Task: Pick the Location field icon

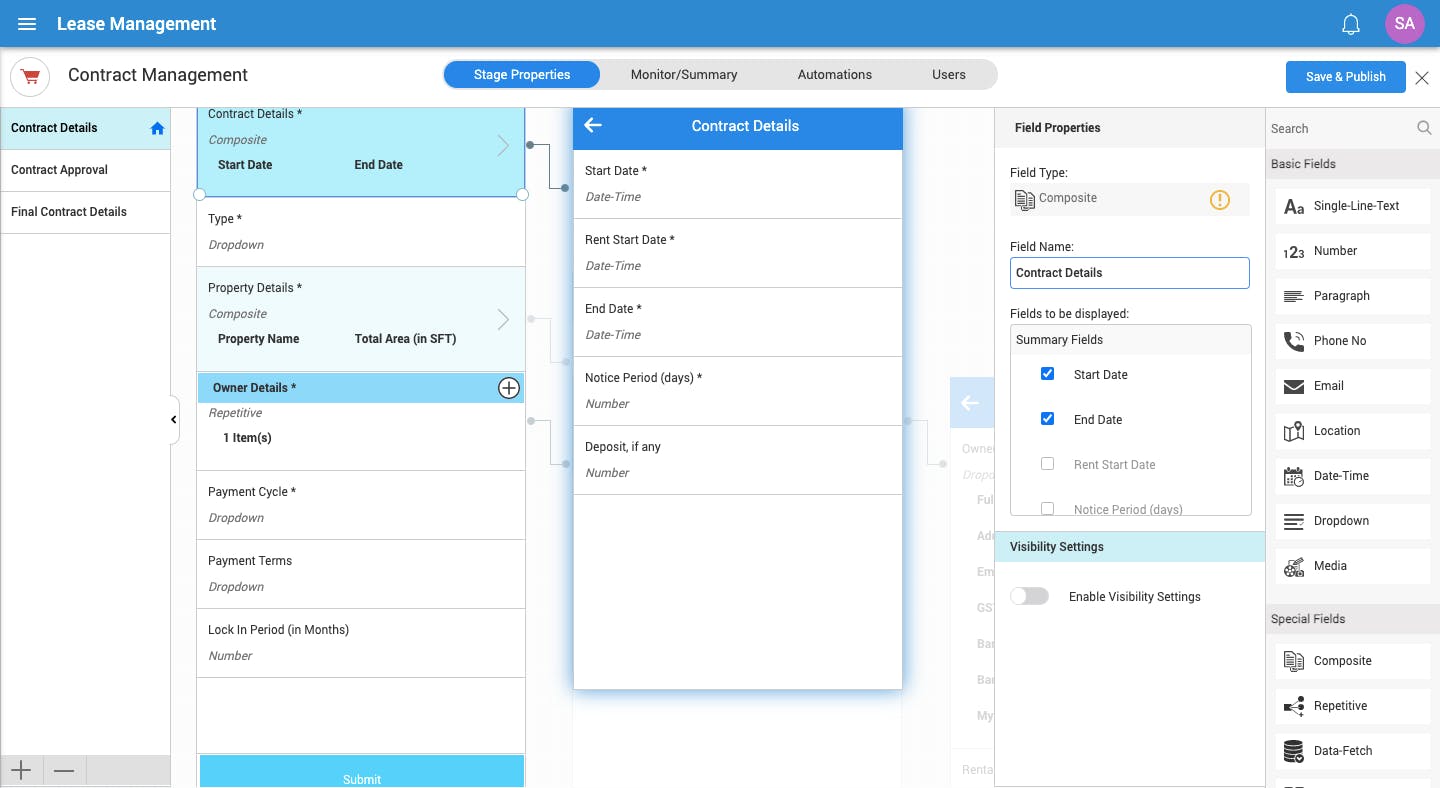Action: tap(1294, 431)
